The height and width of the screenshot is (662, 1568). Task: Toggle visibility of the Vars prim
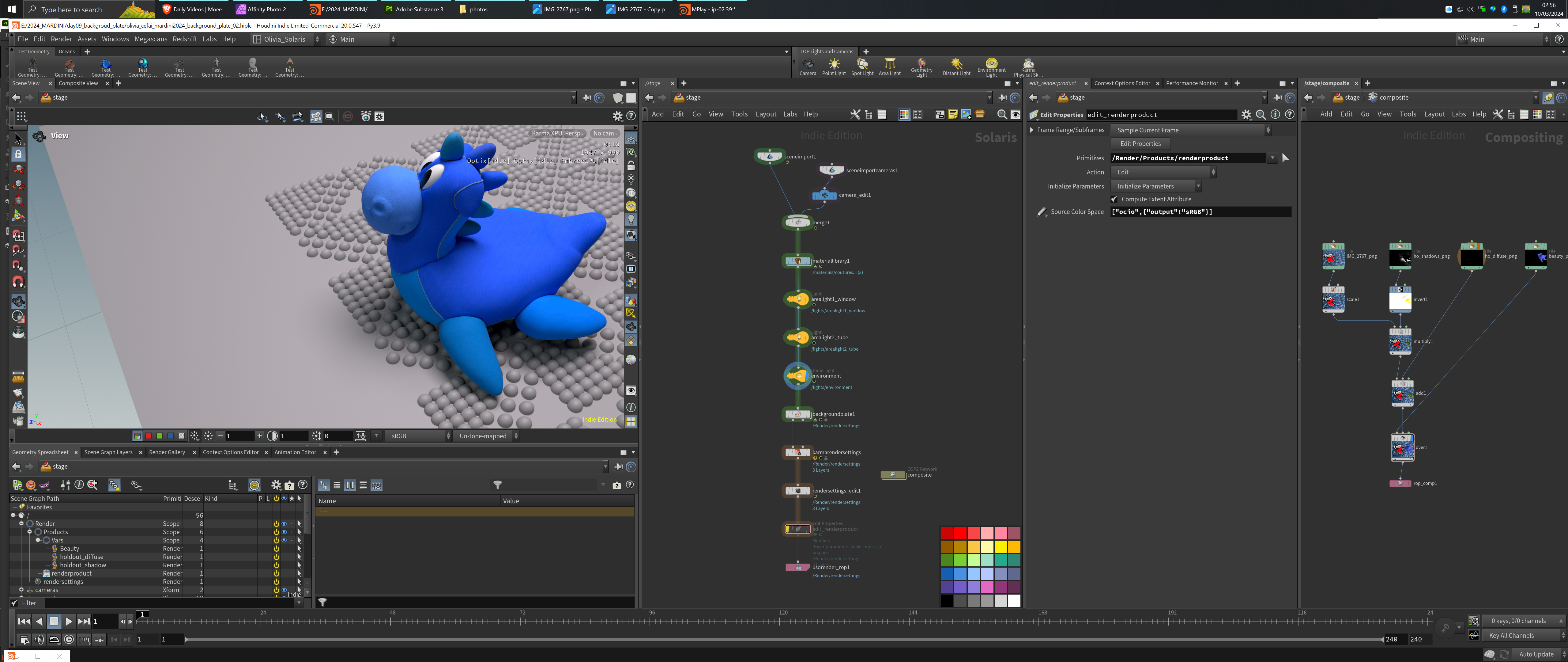pos(284,540)
